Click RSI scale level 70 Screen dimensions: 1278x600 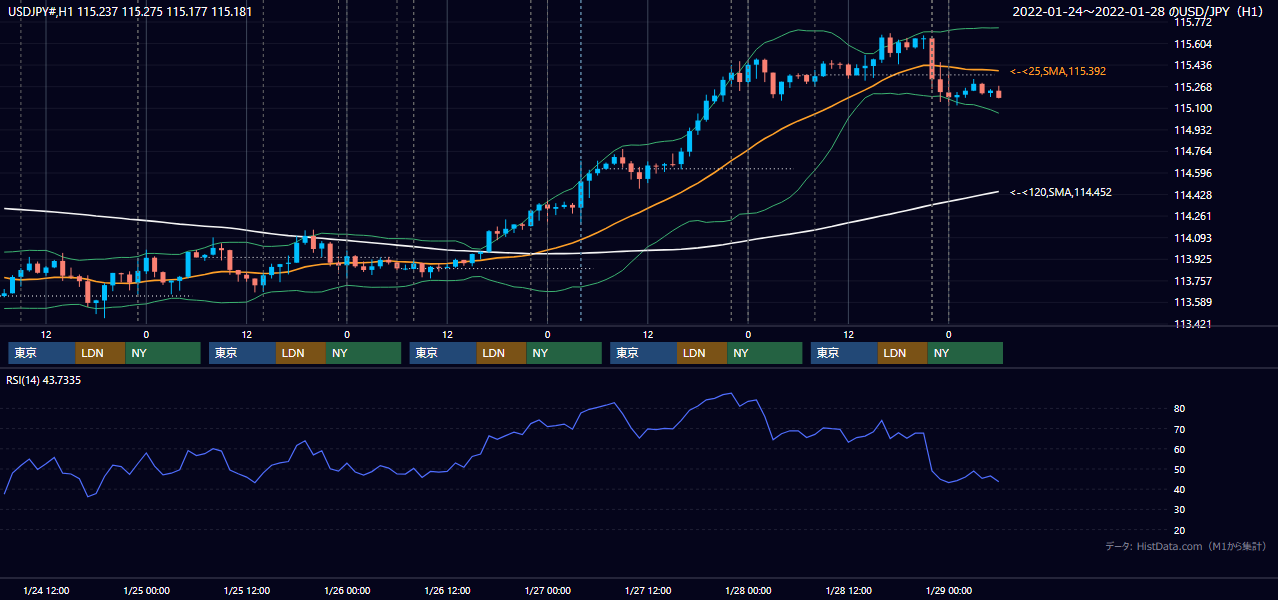click(x=1180, y=429)
